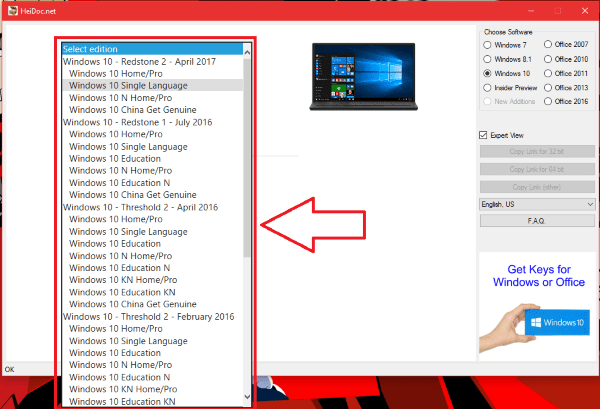
Task: Choose N Home/Pro under Redstone 1 July 2016
Action: [x=152, y=171]
